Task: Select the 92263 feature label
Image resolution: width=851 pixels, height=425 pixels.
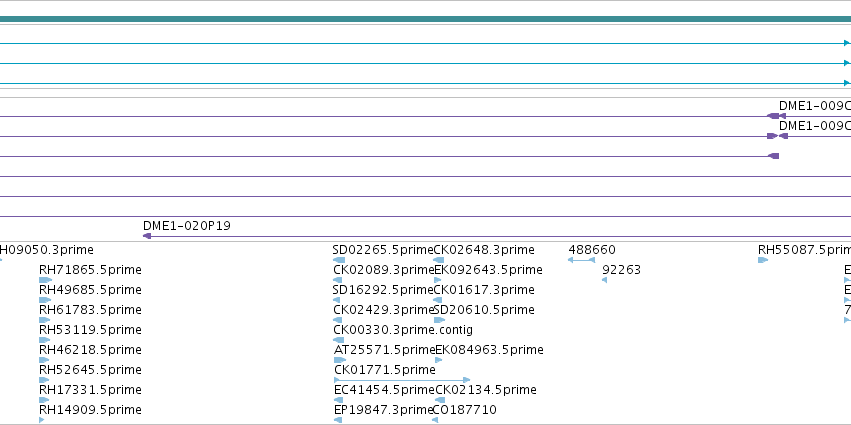Action: point(621,270)
